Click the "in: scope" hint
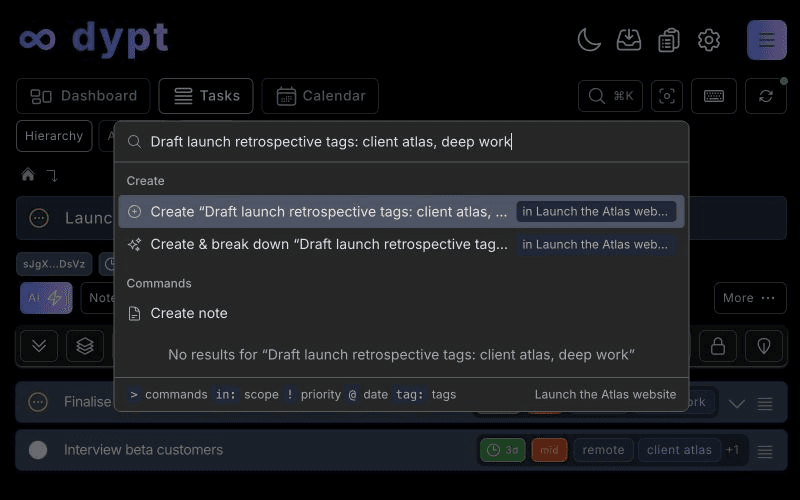The width and height of the screenshot is (800, 500). click(x=245, y=394)
